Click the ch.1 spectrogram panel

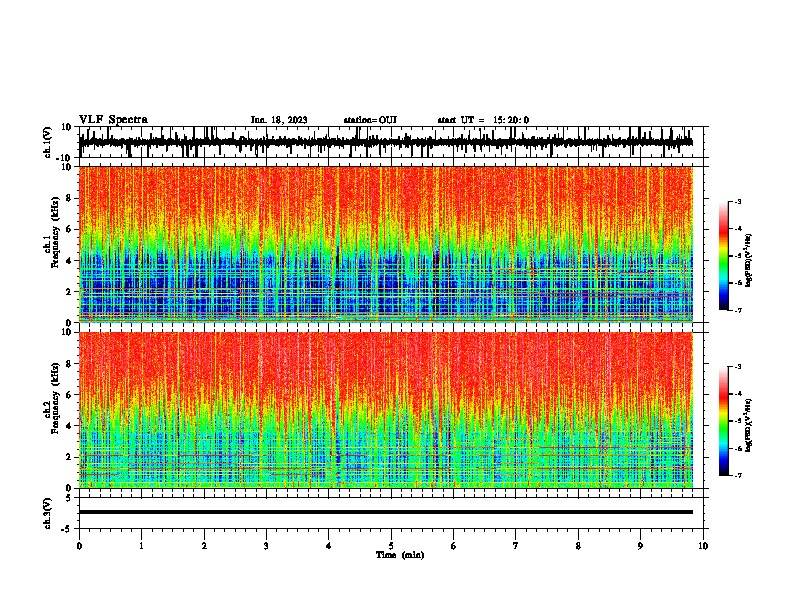tap(386, 244)
